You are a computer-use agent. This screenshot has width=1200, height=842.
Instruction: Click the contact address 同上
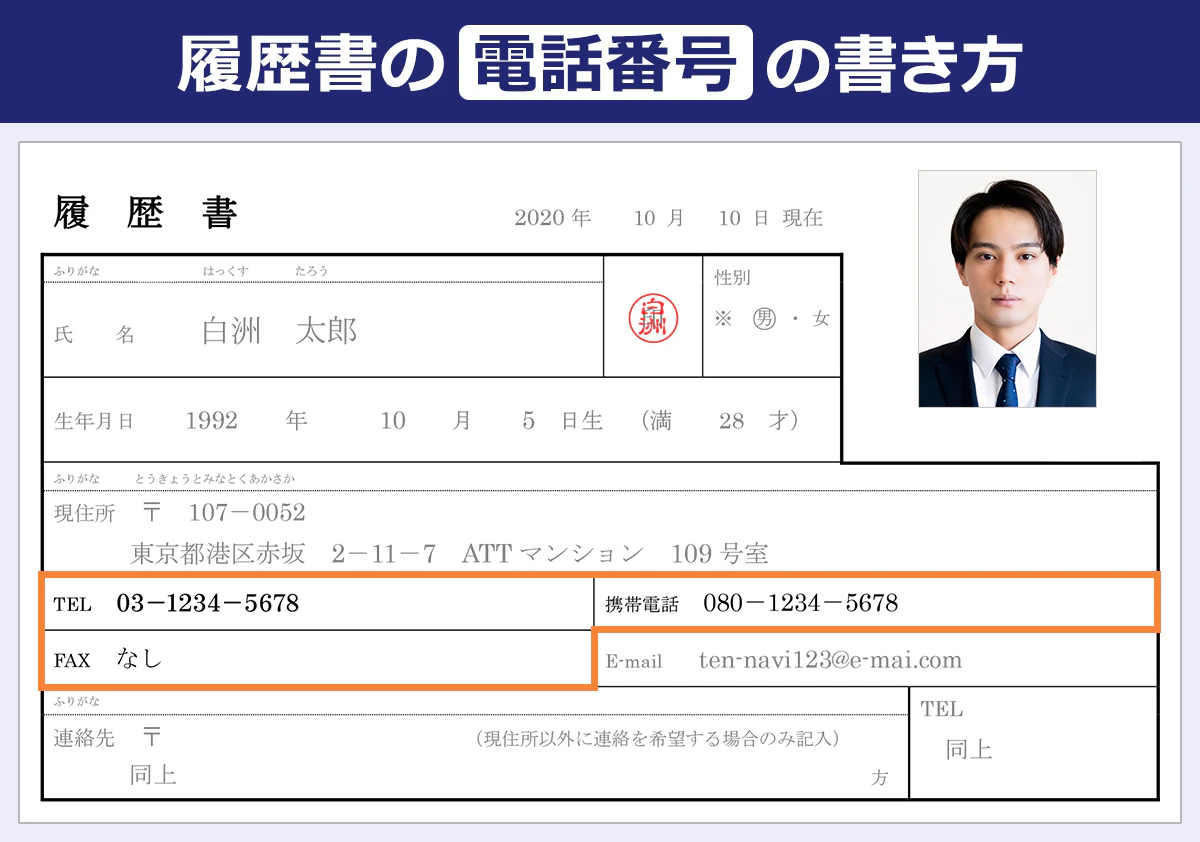coord(153,775)
